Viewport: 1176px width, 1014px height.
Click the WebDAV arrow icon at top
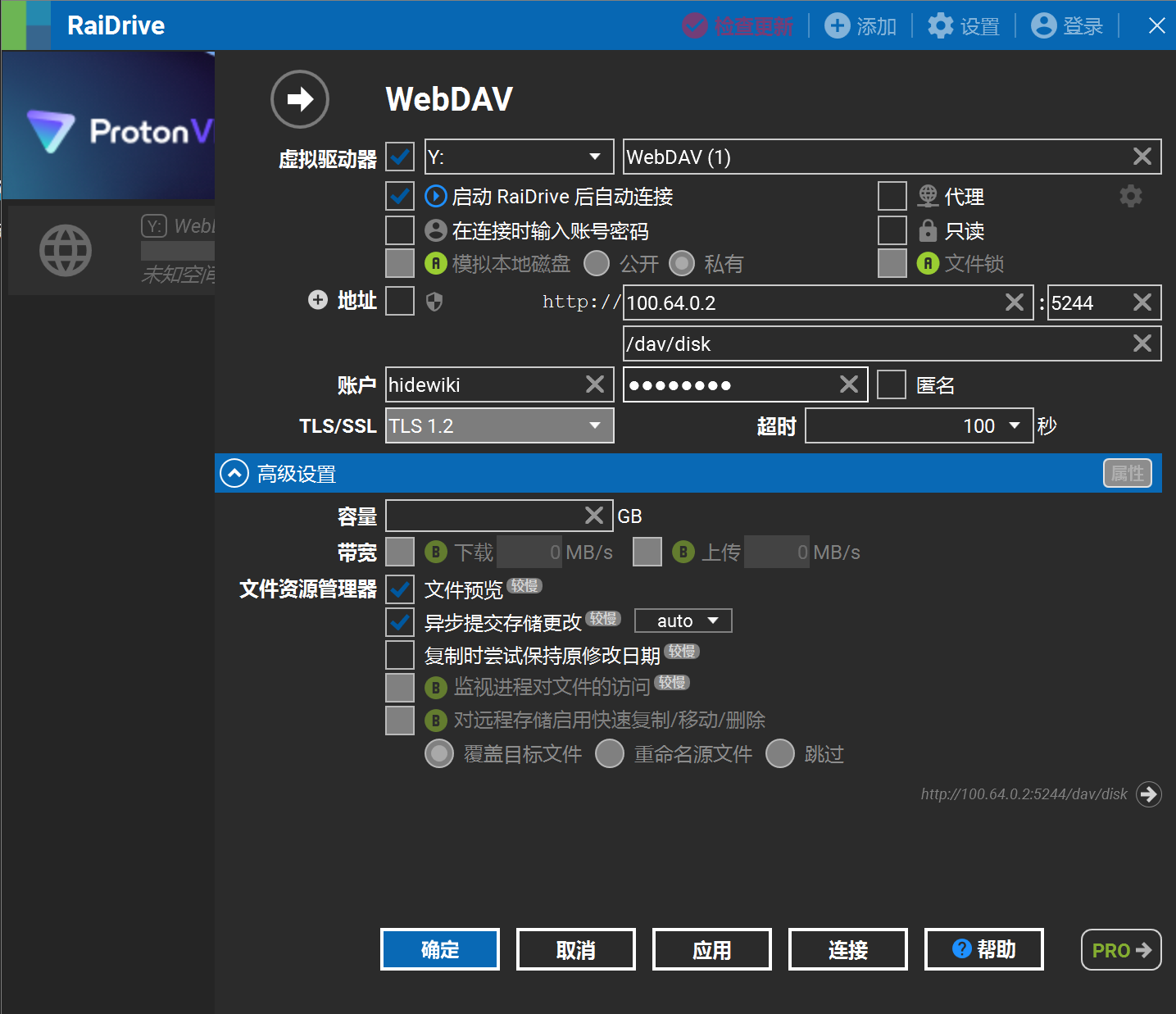[300, 99]
